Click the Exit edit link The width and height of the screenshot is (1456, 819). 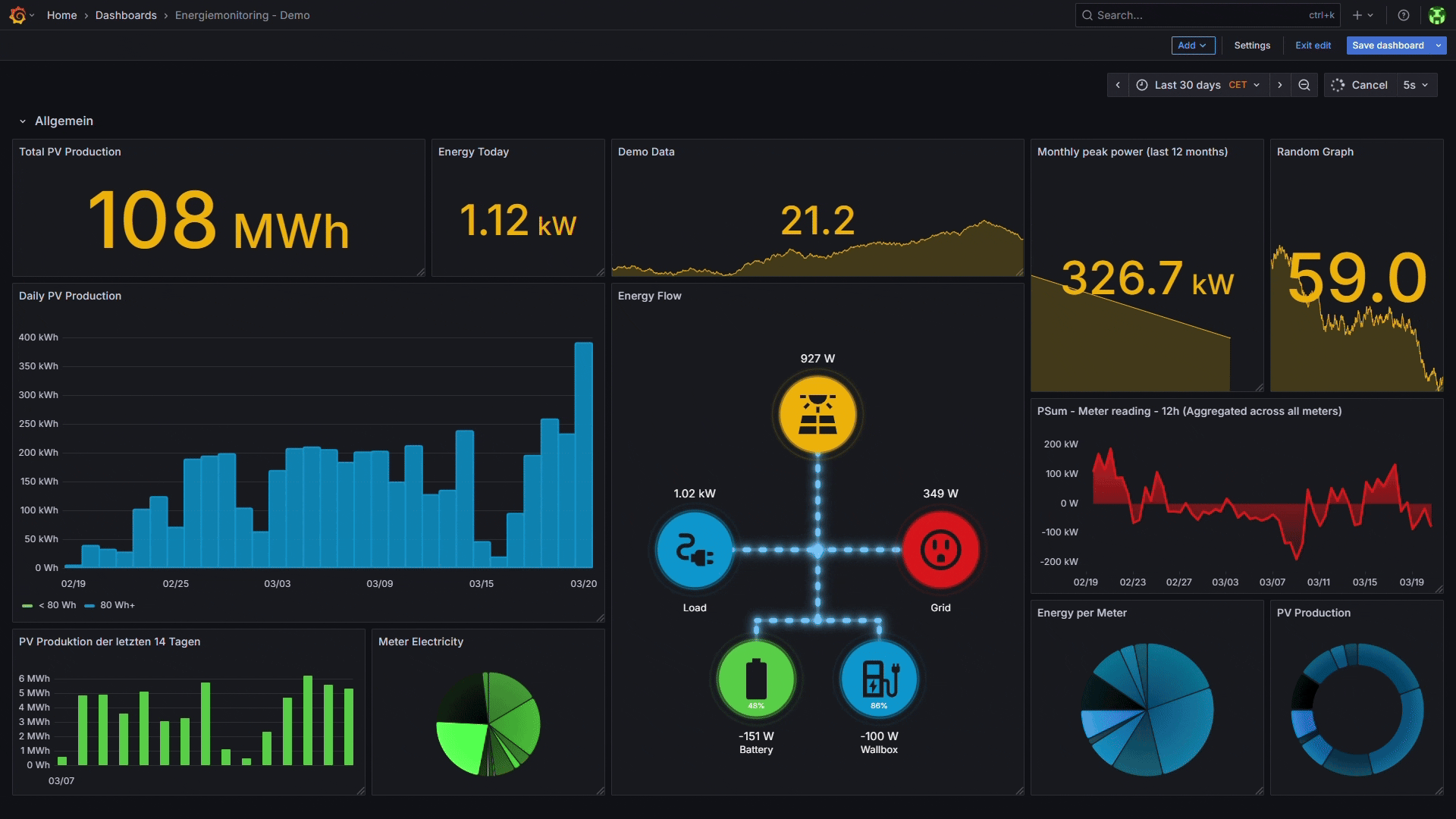(1313, 45)
